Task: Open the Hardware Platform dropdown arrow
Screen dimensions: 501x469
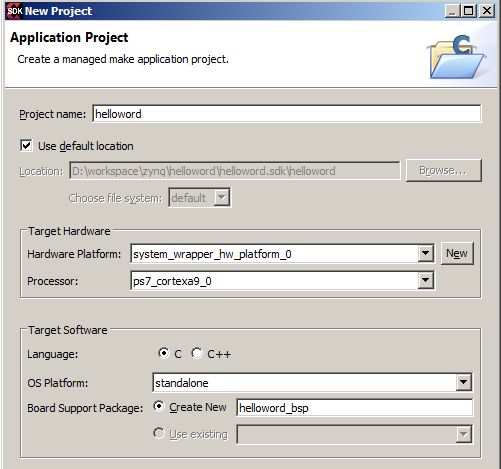Action: pos(425,254)
